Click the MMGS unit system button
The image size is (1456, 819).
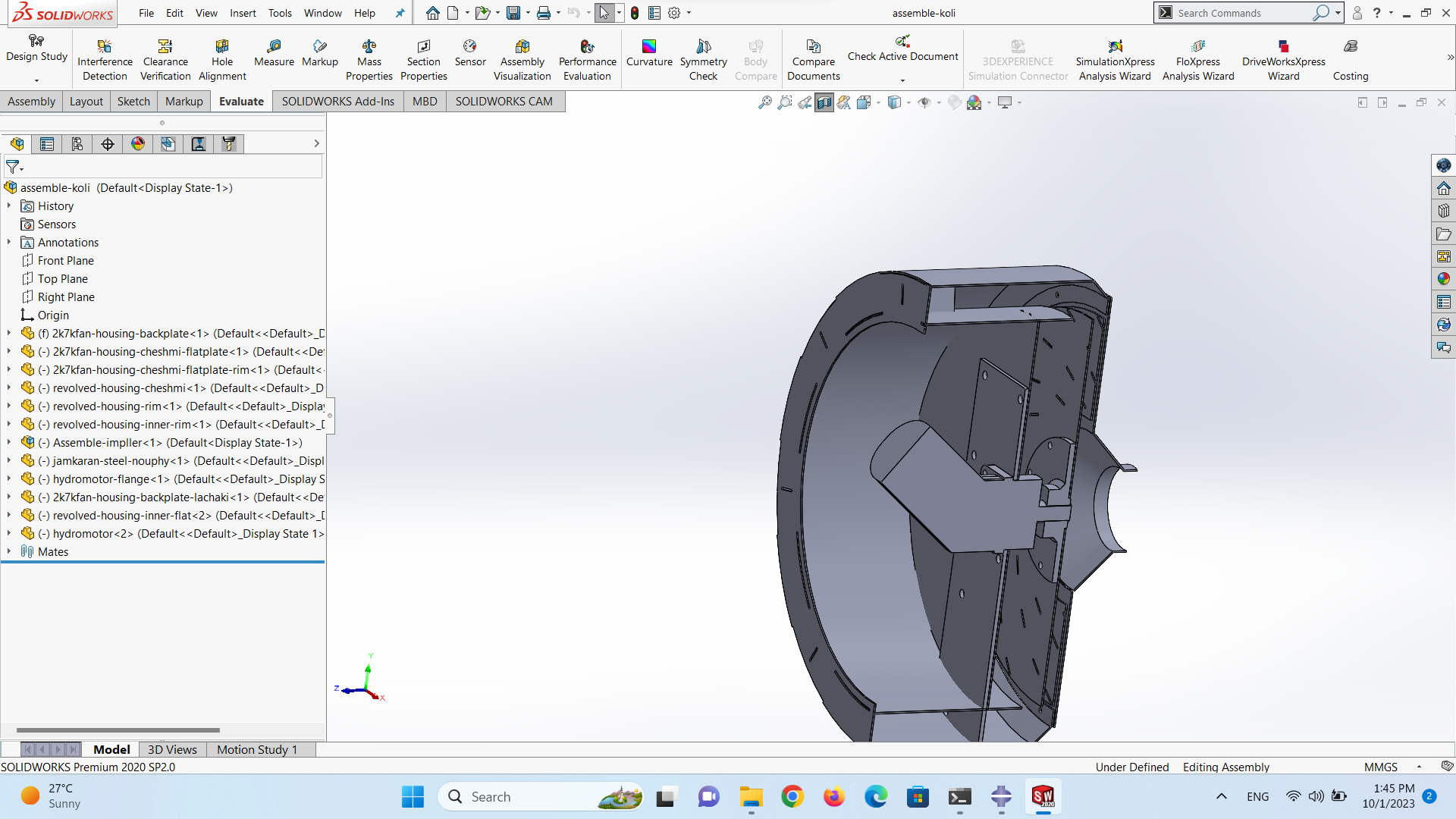1380,767
